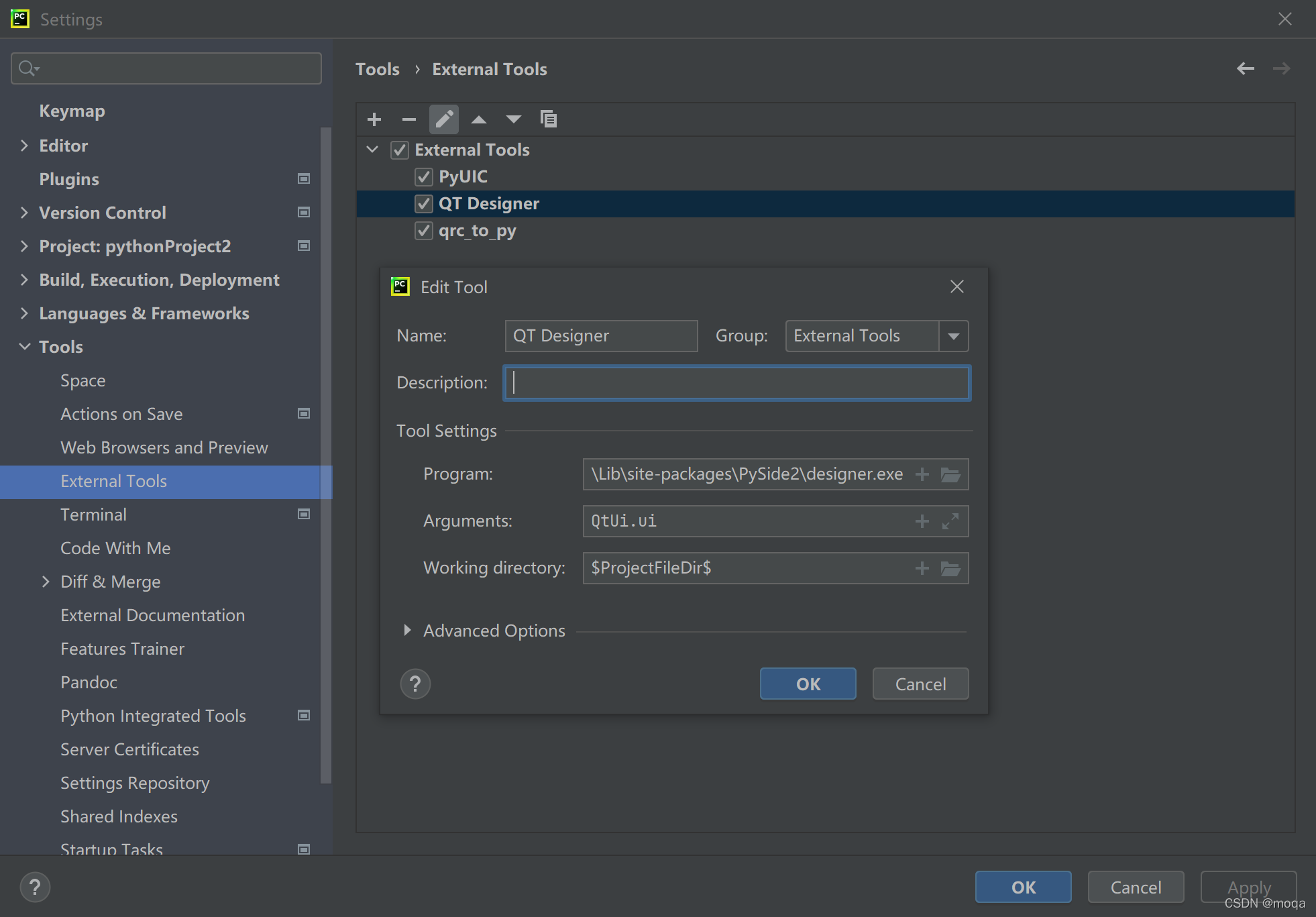1316x917 pixels.
Task: Close the Edit Tool dialog
Action: [x=957, y=287]
